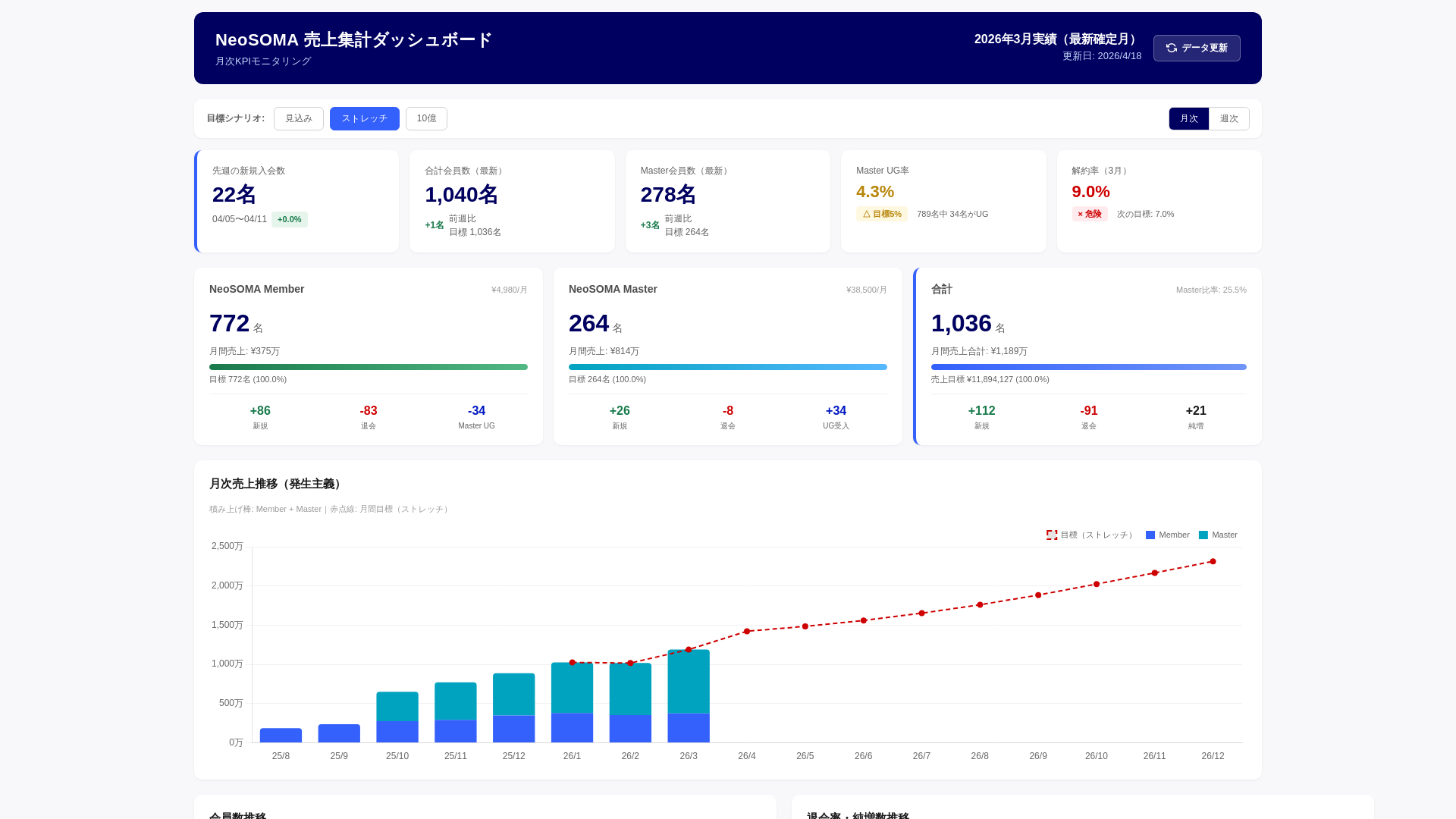Click the total -91 退会 figure
1456x819 pixels.
[x=1089, y=416]
